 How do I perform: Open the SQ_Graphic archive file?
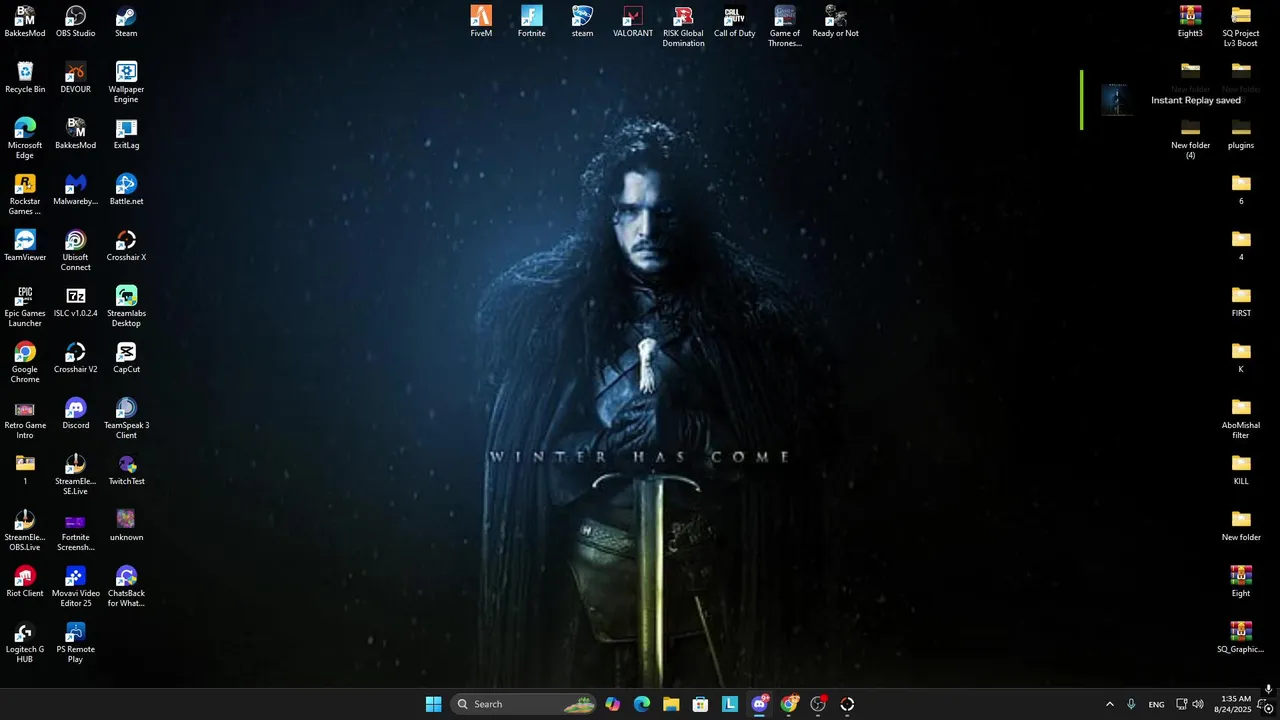(x=1241, y=638)
